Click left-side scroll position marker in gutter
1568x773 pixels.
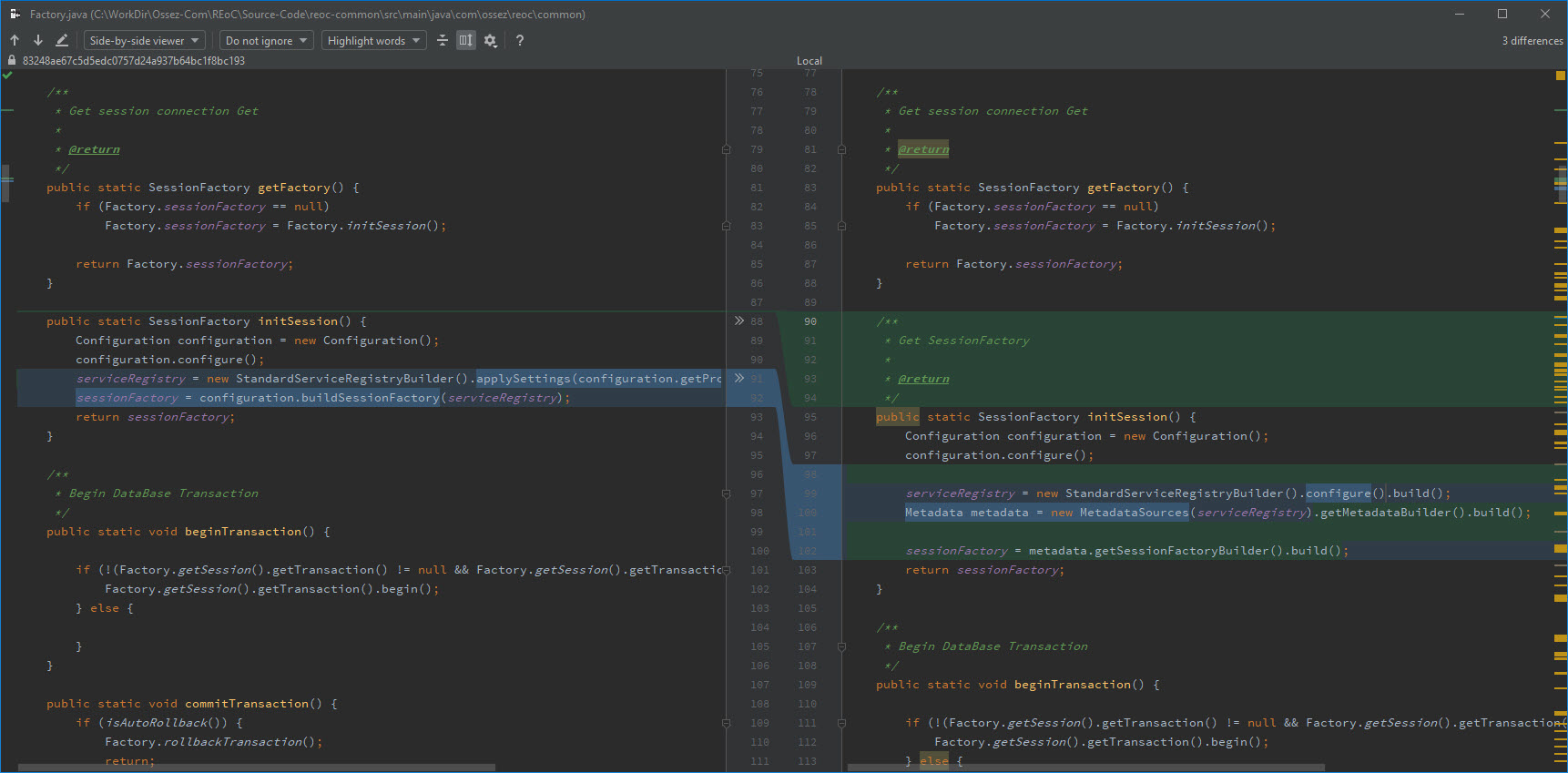coord(5,182)
